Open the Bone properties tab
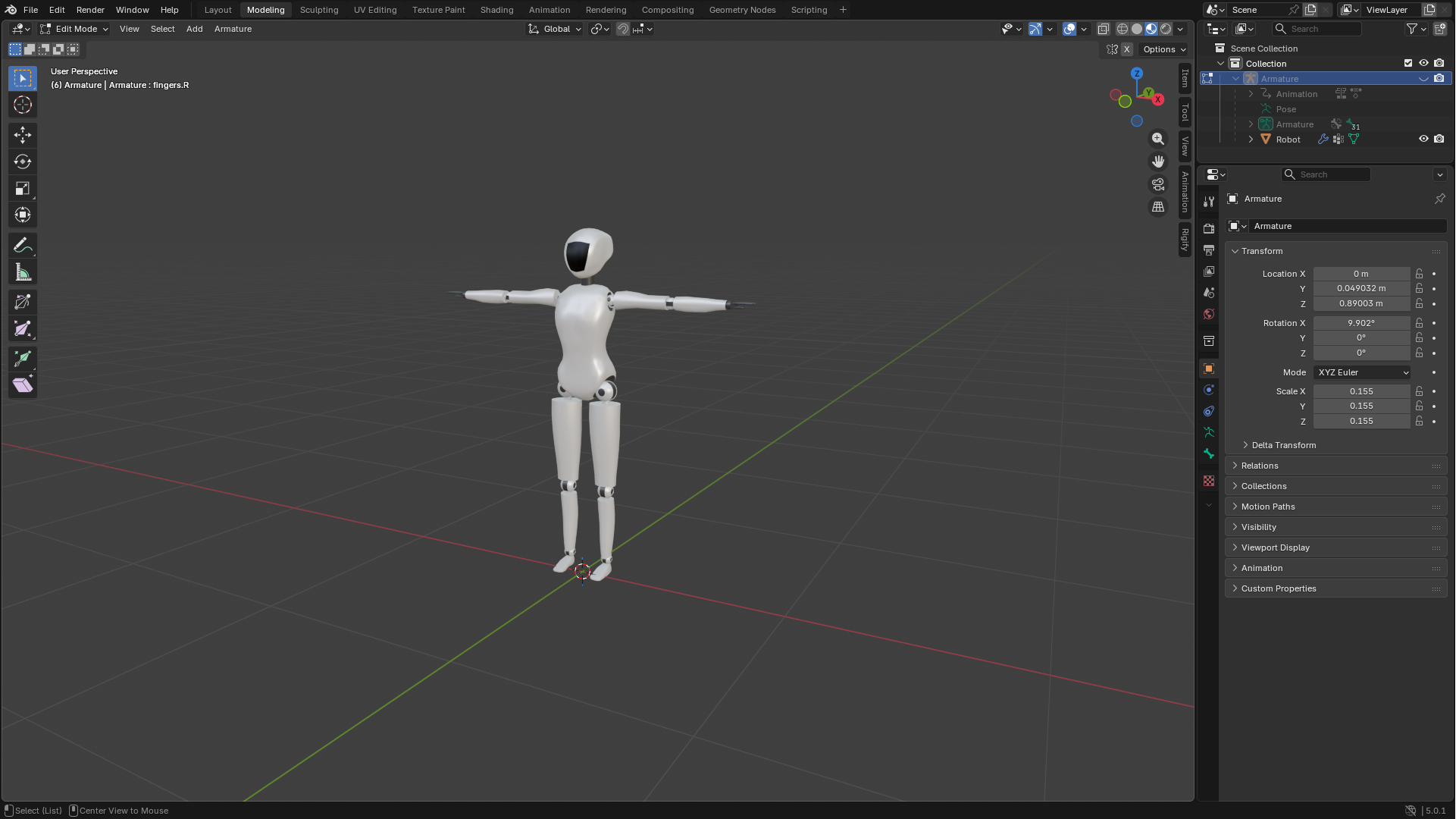Image resolution: width=1456 pixels, height=819 pixels. pyautogui.click(x=1209, y=453)
